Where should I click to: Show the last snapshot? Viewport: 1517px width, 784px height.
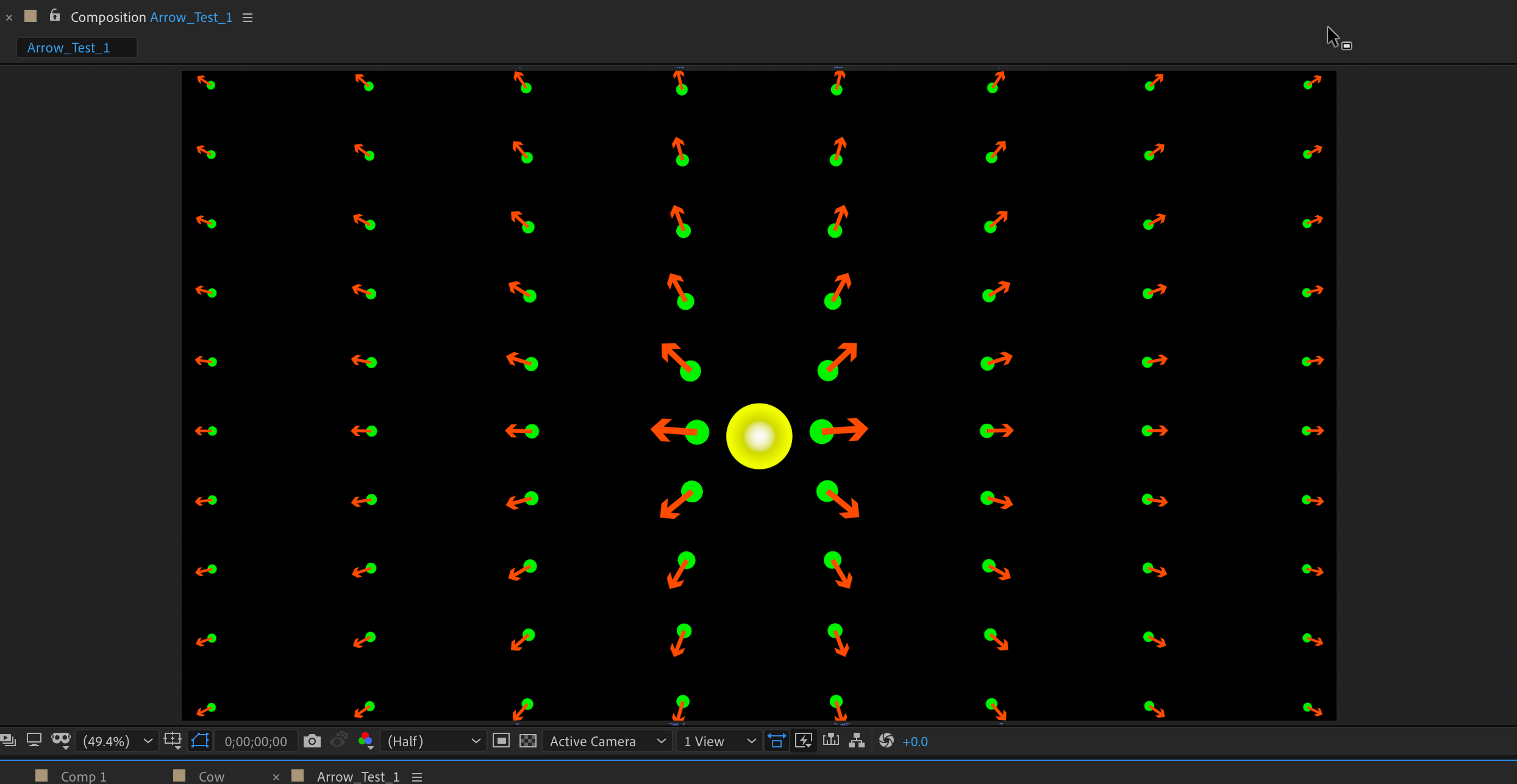(x=339, y=741)
